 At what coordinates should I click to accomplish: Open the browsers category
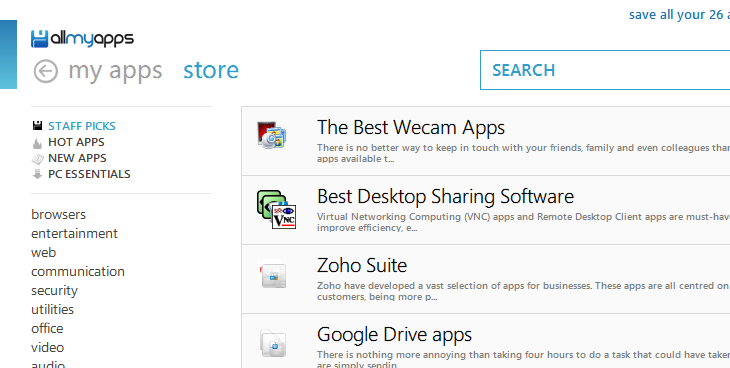click(x=59, y=214)
